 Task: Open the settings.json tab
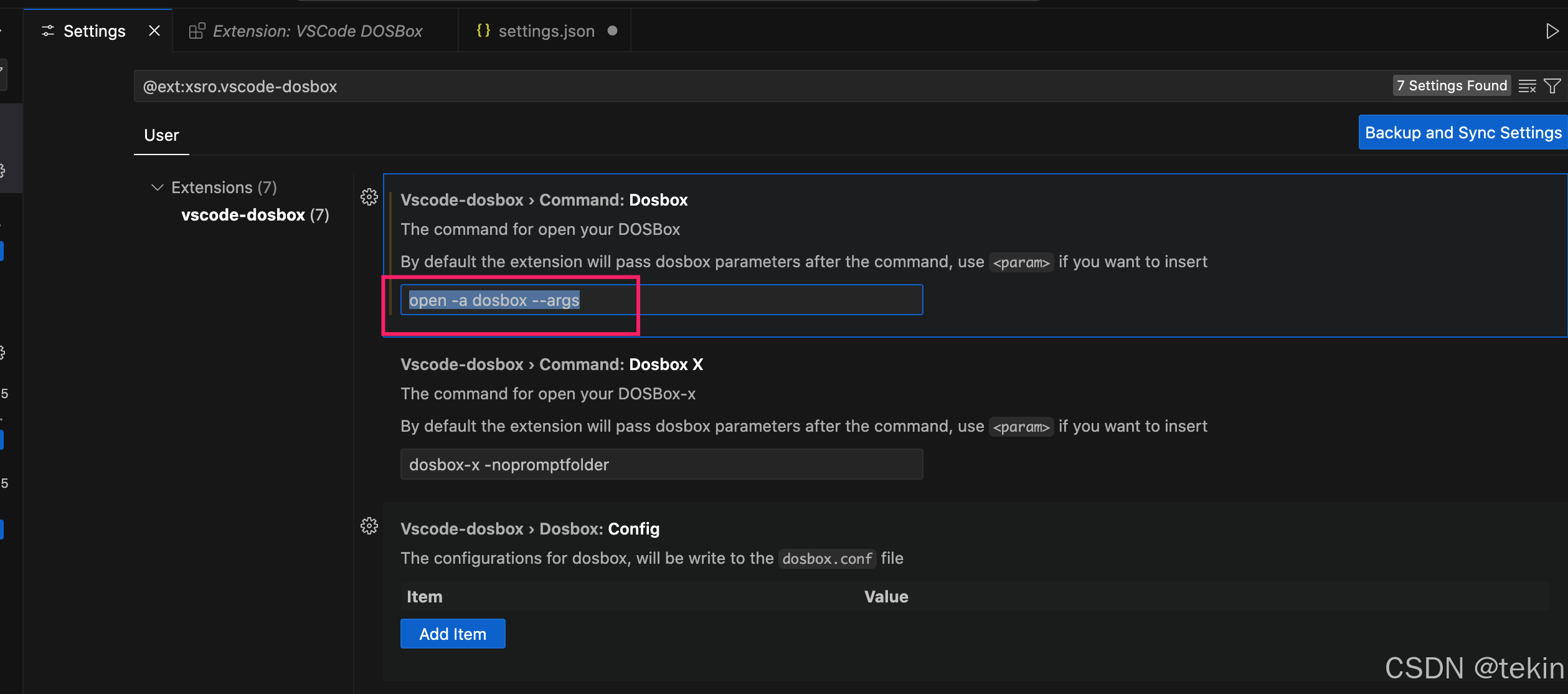click(x=546, y=31)
